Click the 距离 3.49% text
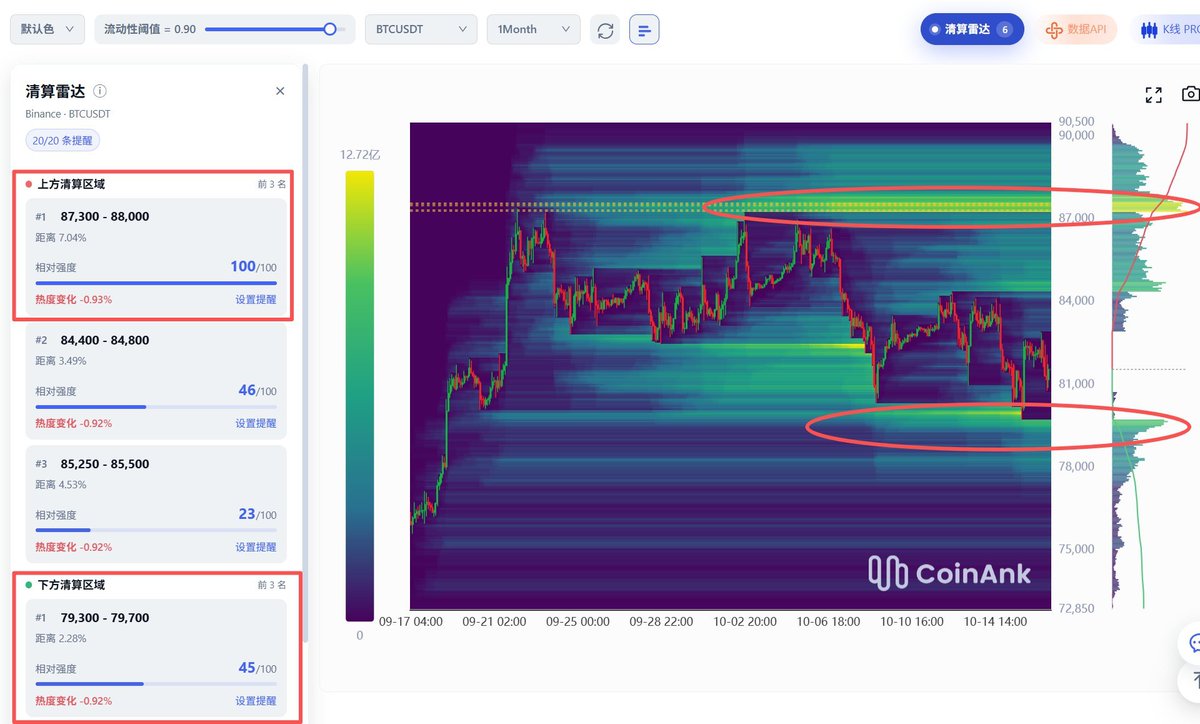Screen dimensions: 1200x724 (x=61, y=361)
